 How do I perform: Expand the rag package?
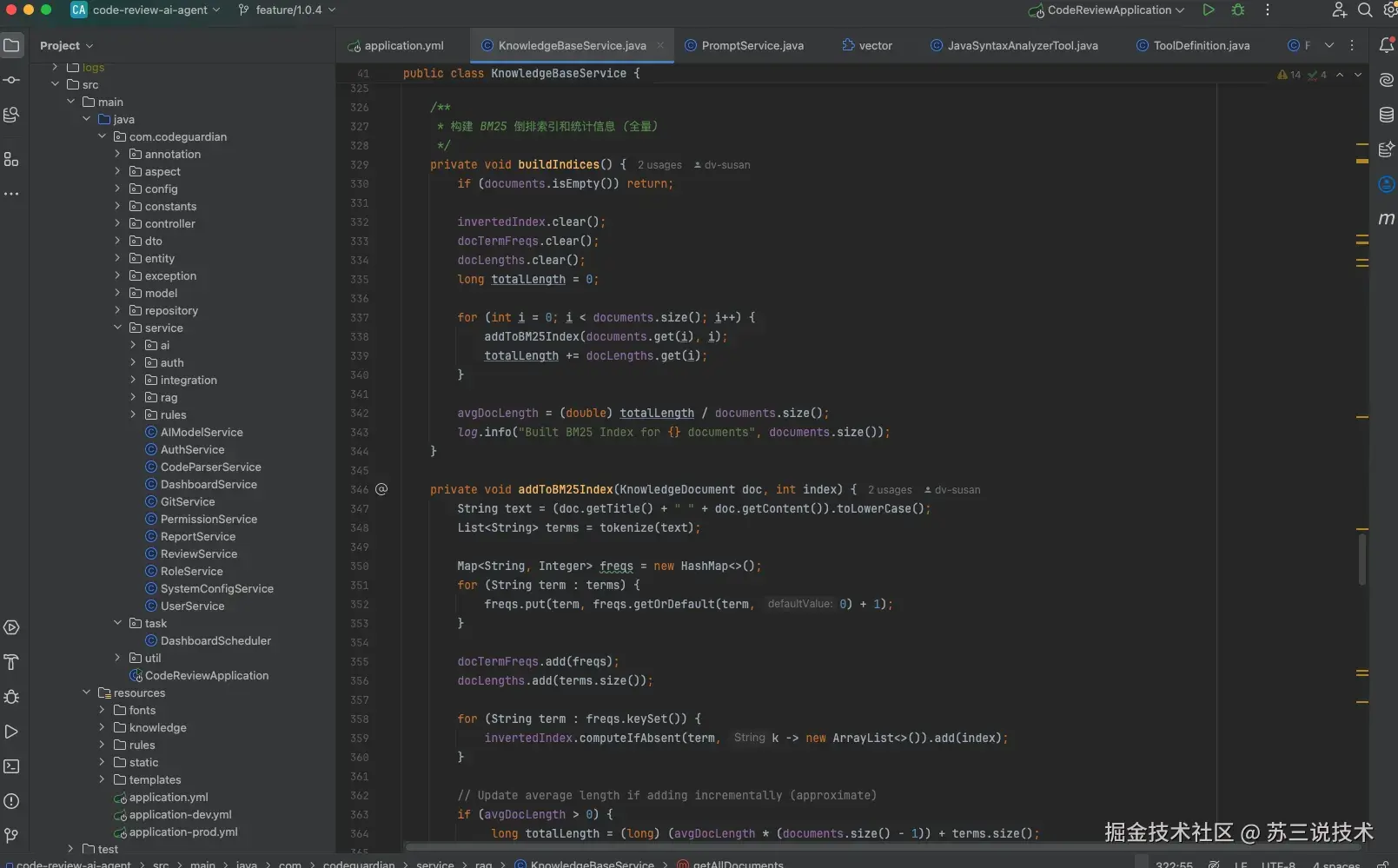point(133,397)
